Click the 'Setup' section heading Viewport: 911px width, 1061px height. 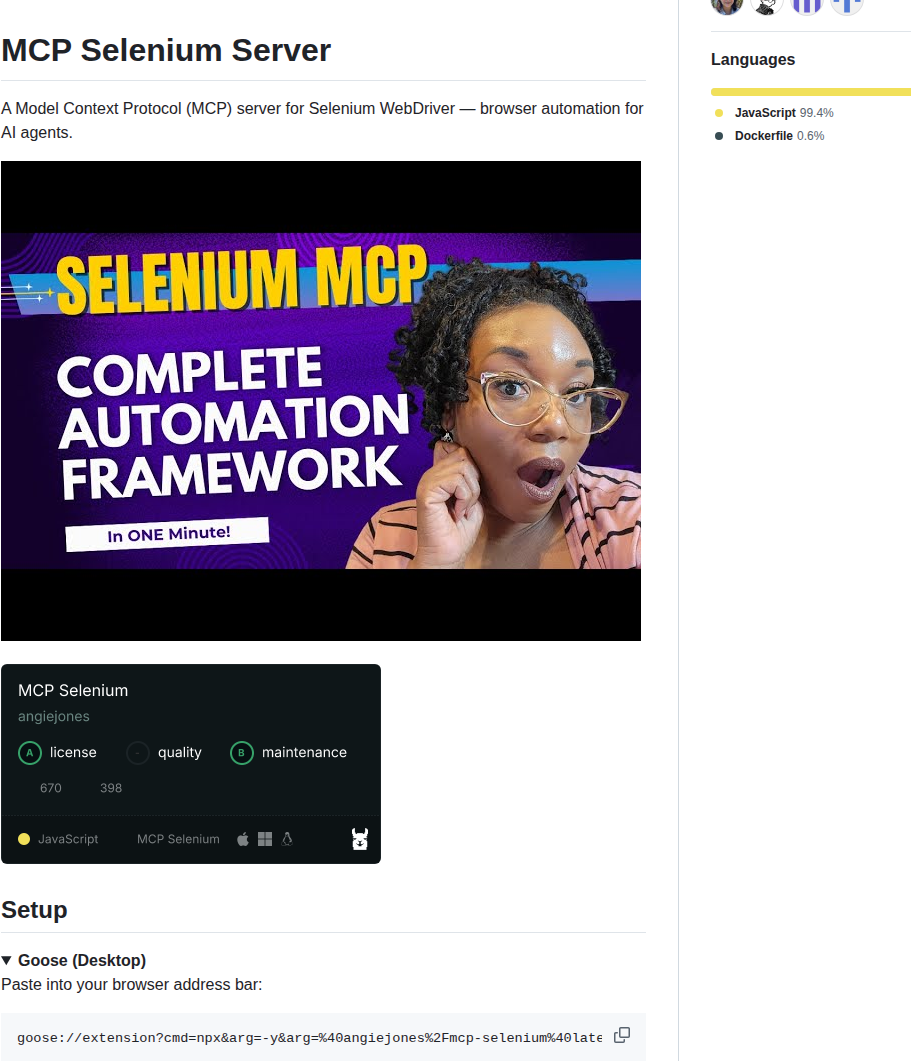(35, 910)
